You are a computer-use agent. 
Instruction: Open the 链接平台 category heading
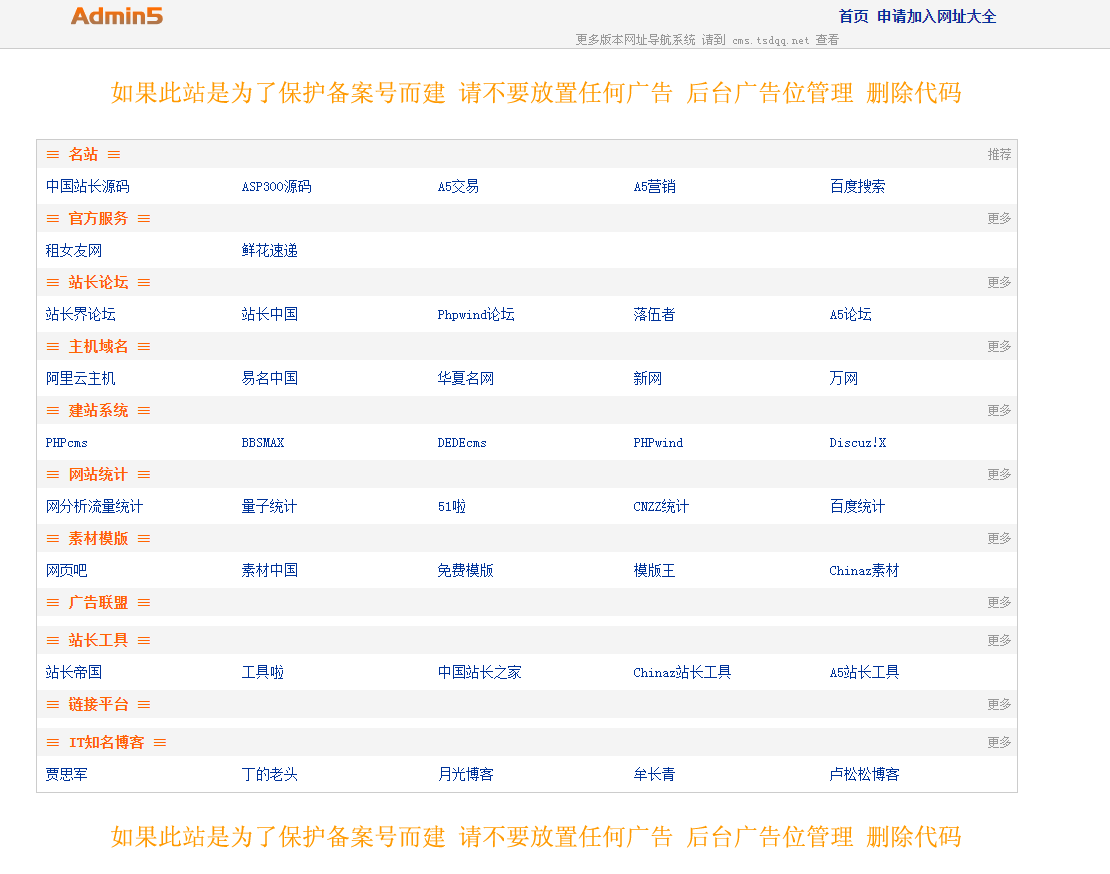(98, 704)
